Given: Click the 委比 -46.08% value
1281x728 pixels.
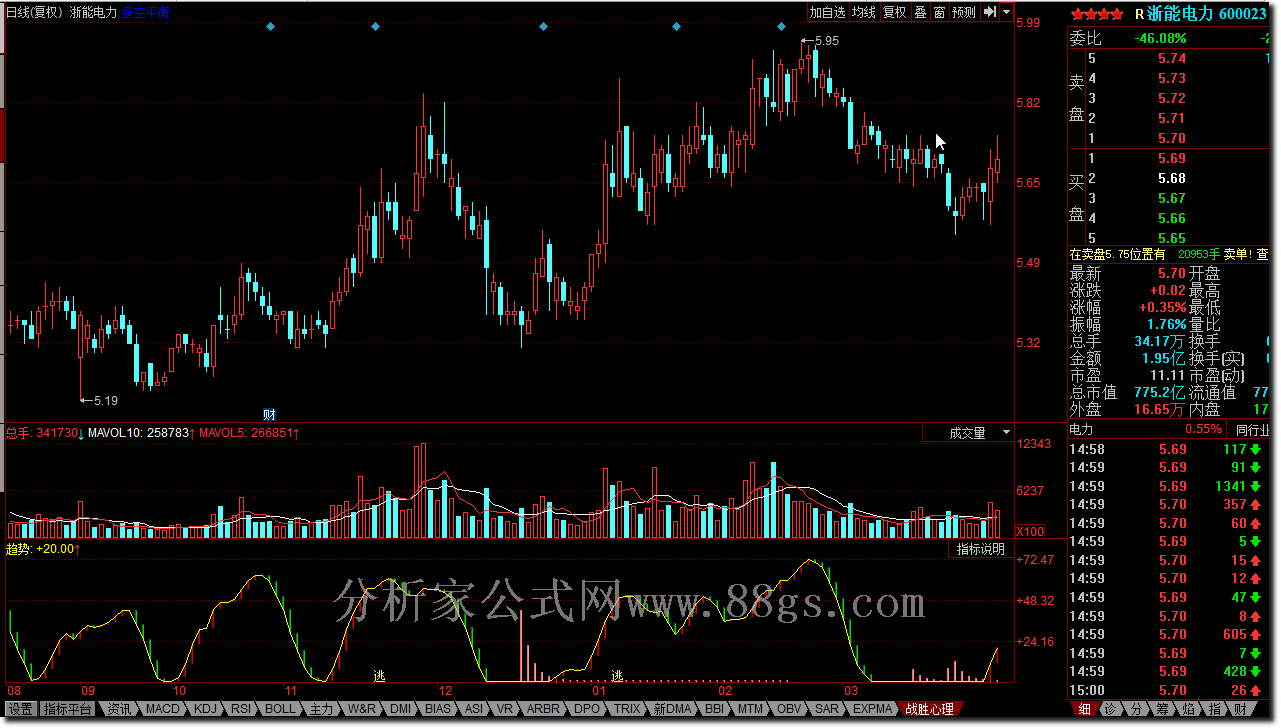Looking at the screenshot, I should point(1161,39).
